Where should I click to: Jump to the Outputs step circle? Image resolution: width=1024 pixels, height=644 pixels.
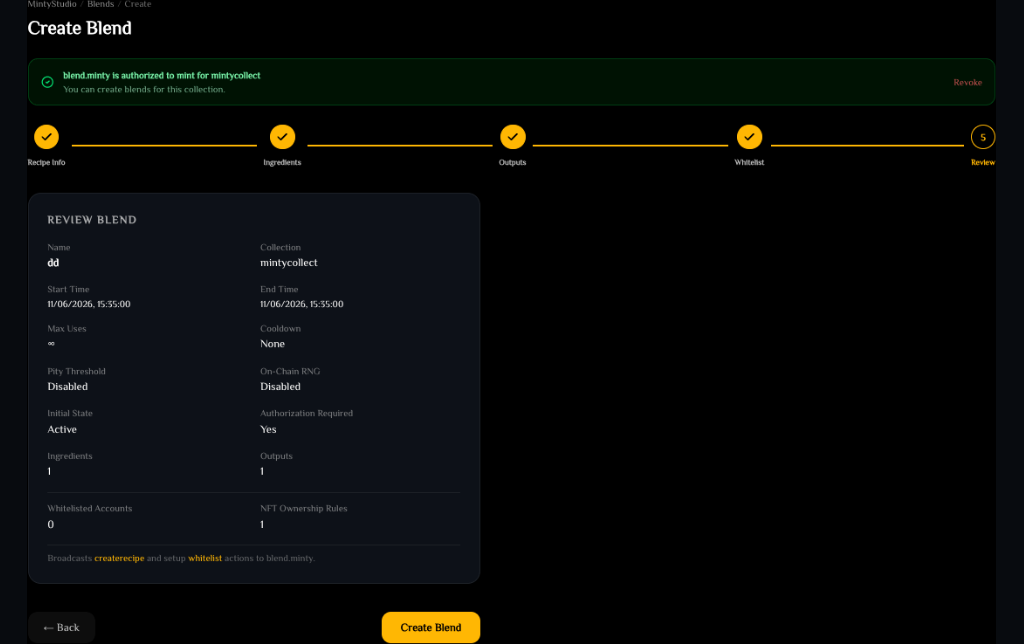513,137
